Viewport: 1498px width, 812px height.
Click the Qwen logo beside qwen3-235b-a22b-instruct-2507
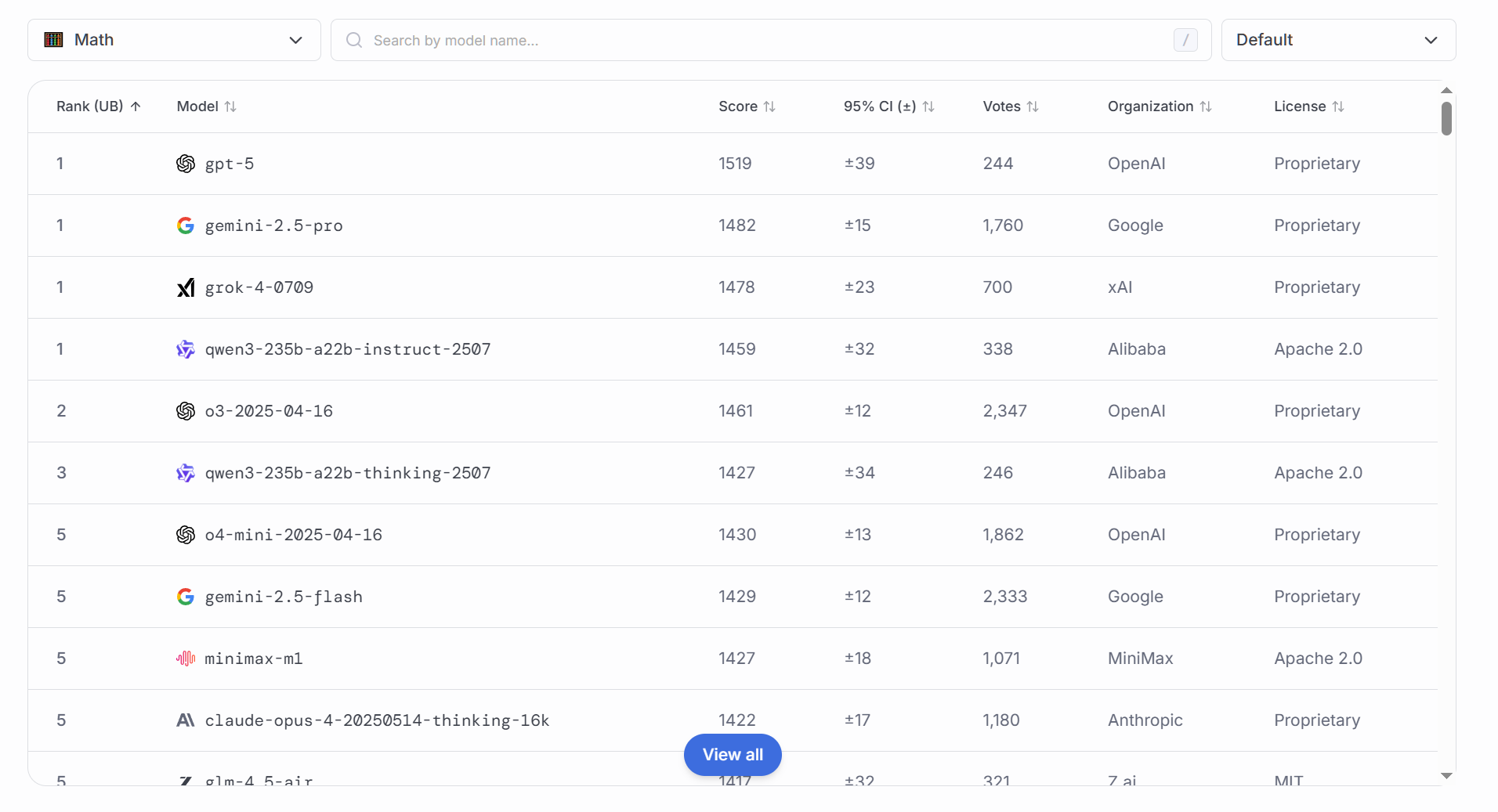coord(186,349)
